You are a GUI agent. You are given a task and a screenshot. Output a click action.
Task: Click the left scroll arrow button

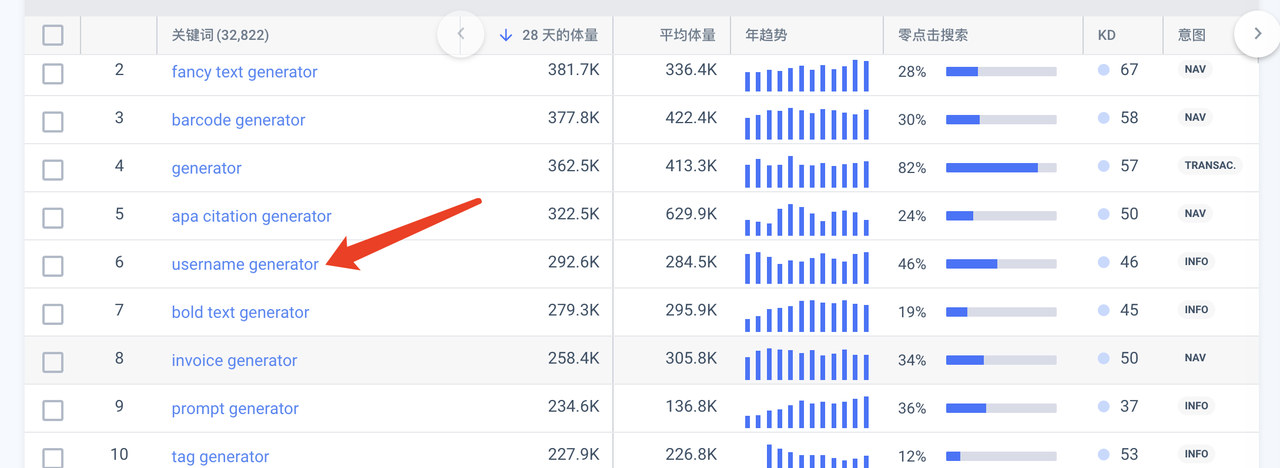point(461,34)
